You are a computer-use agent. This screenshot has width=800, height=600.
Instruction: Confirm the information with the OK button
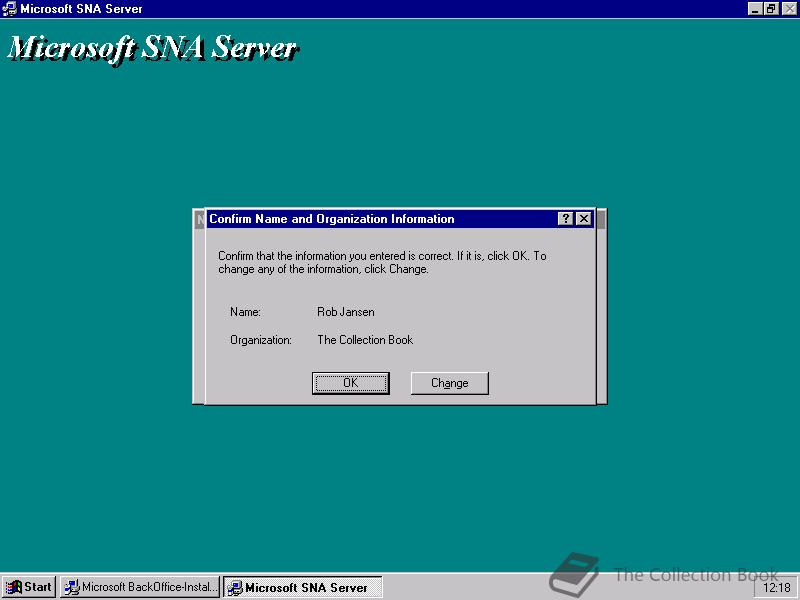click(x=351, y=383)
